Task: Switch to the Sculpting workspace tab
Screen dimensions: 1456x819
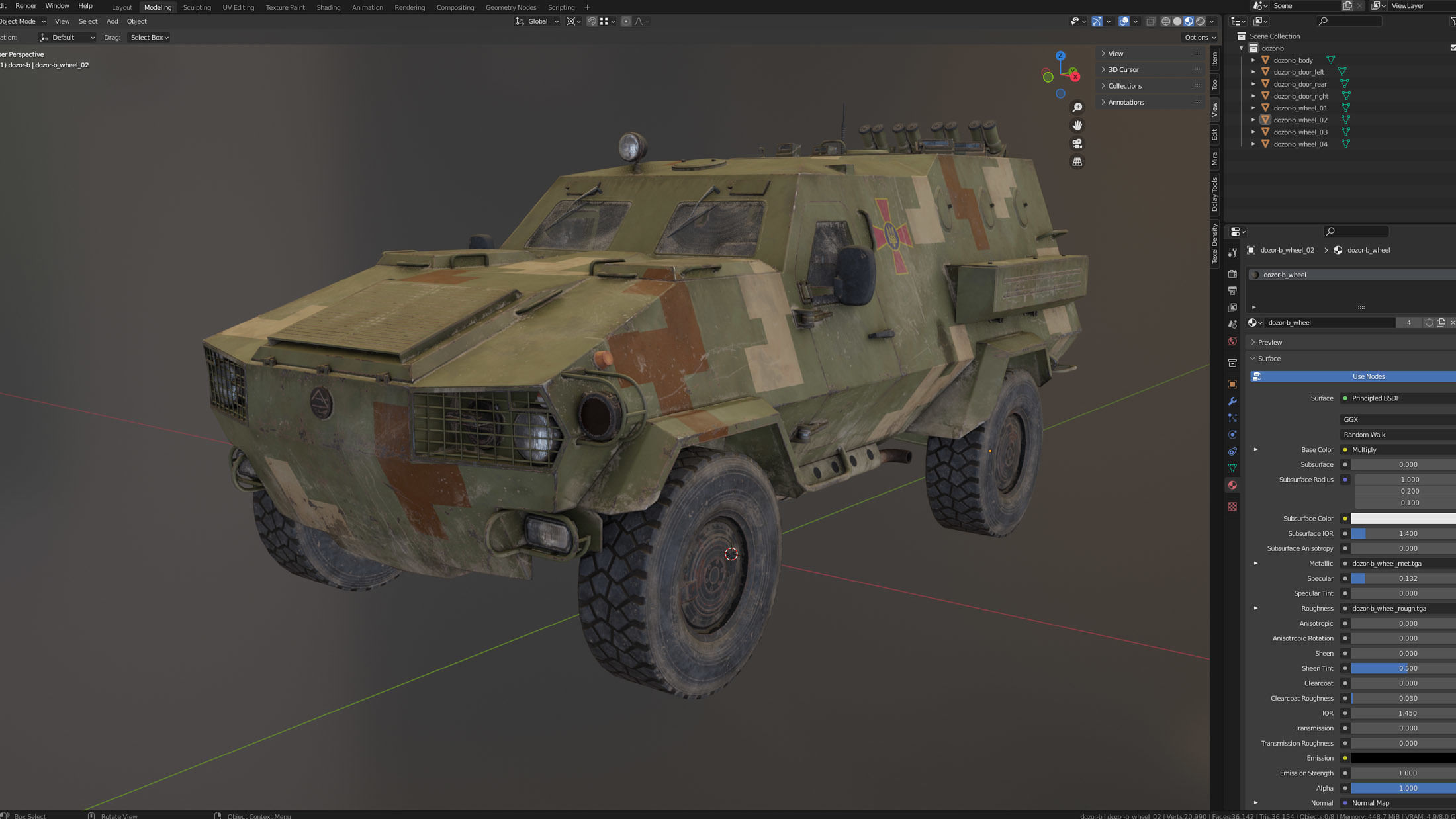Action: (x=197, y=7)
